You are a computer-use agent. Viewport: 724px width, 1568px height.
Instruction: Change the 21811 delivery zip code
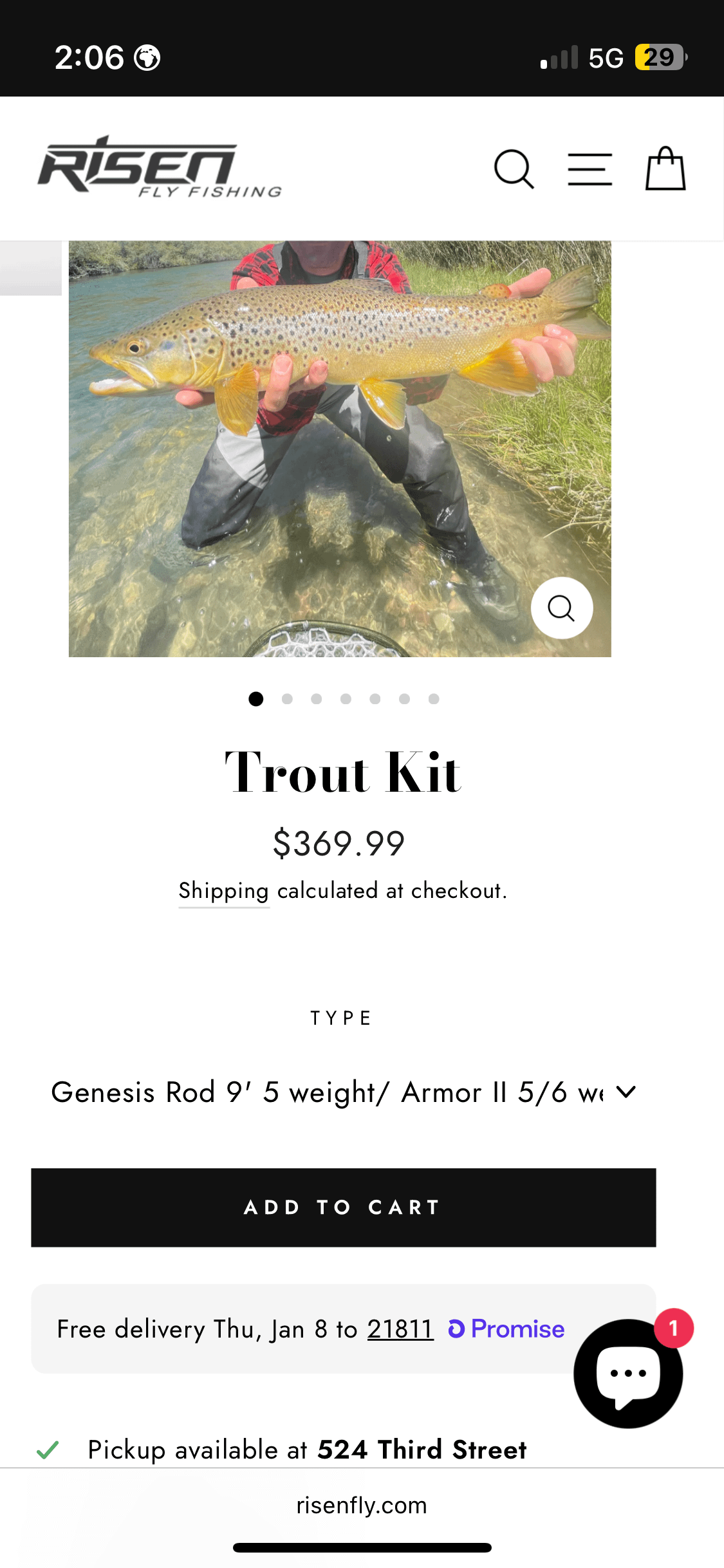(400, 1329)
